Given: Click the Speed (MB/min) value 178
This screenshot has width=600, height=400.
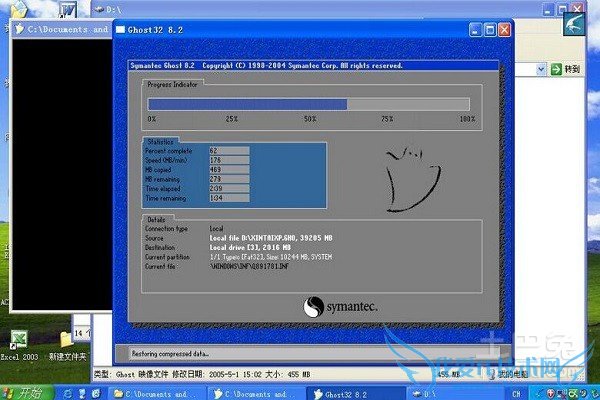Looking at the screenshot, I should (x=229, y=160).
